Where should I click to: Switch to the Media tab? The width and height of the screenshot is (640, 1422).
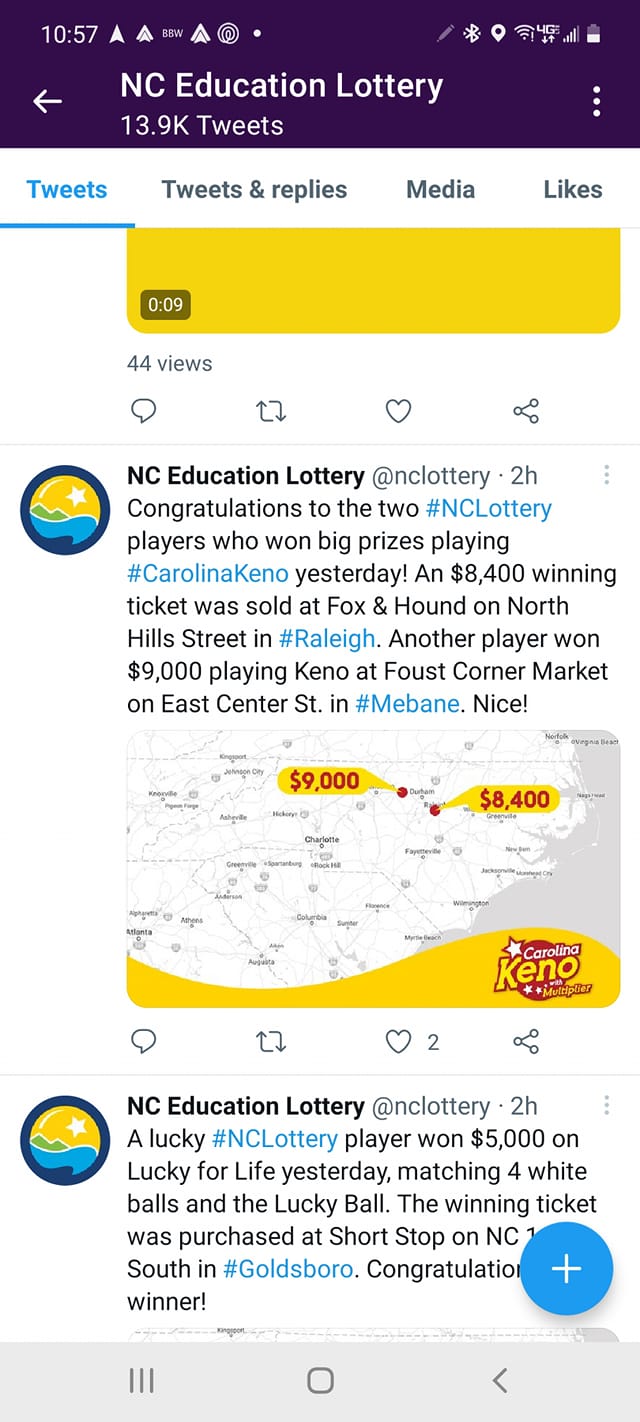[440, 189]
